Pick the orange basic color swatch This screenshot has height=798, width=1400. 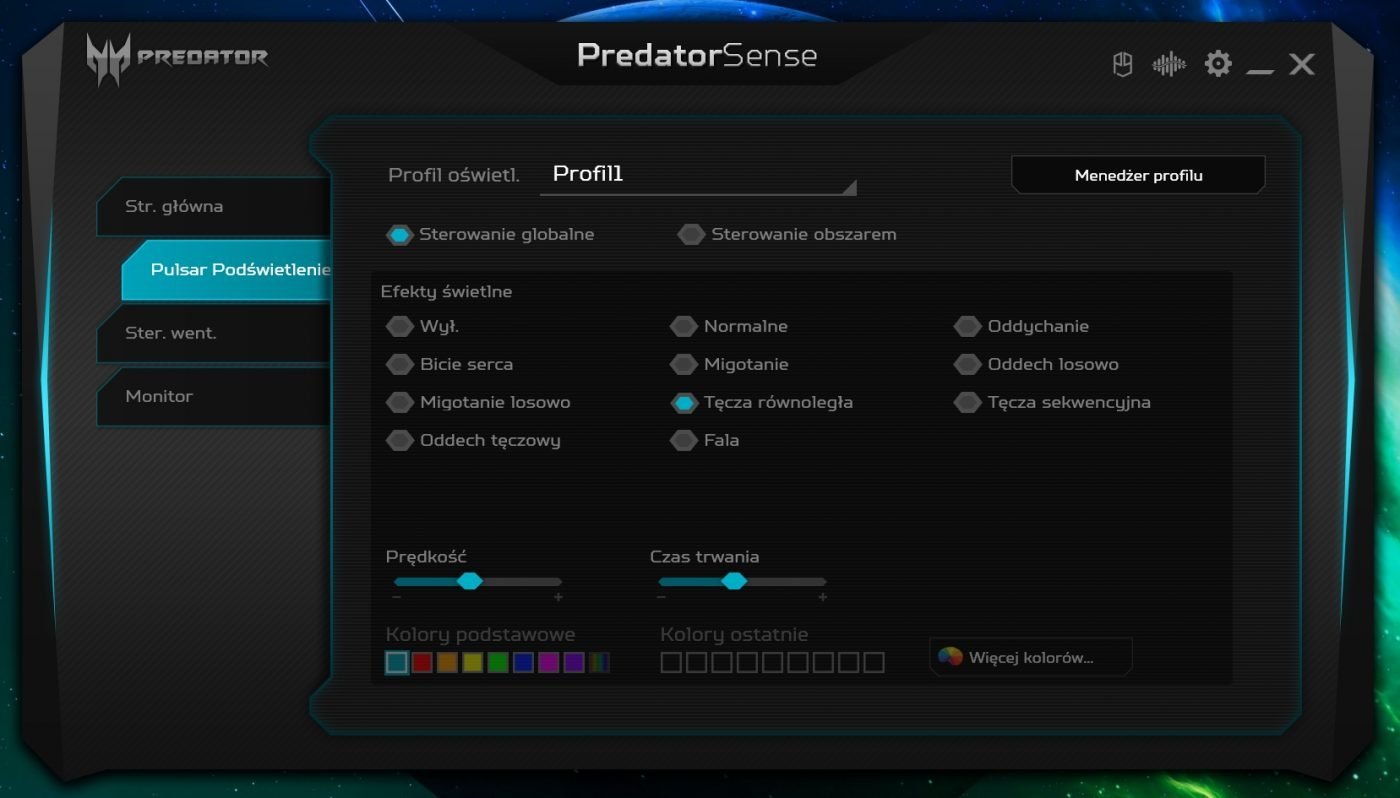point(447,663)
